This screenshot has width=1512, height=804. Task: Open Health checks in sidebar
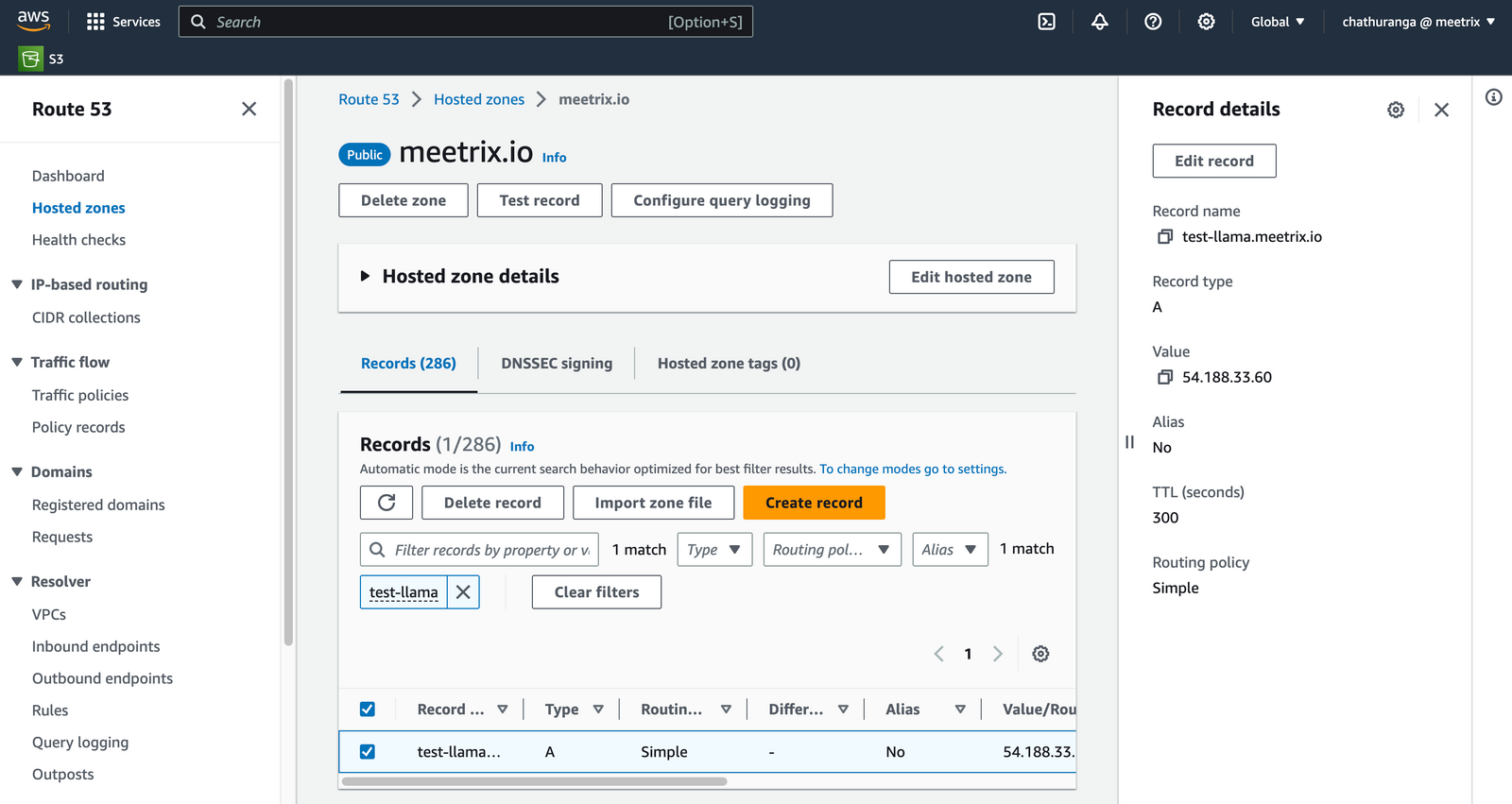point(78,240)
